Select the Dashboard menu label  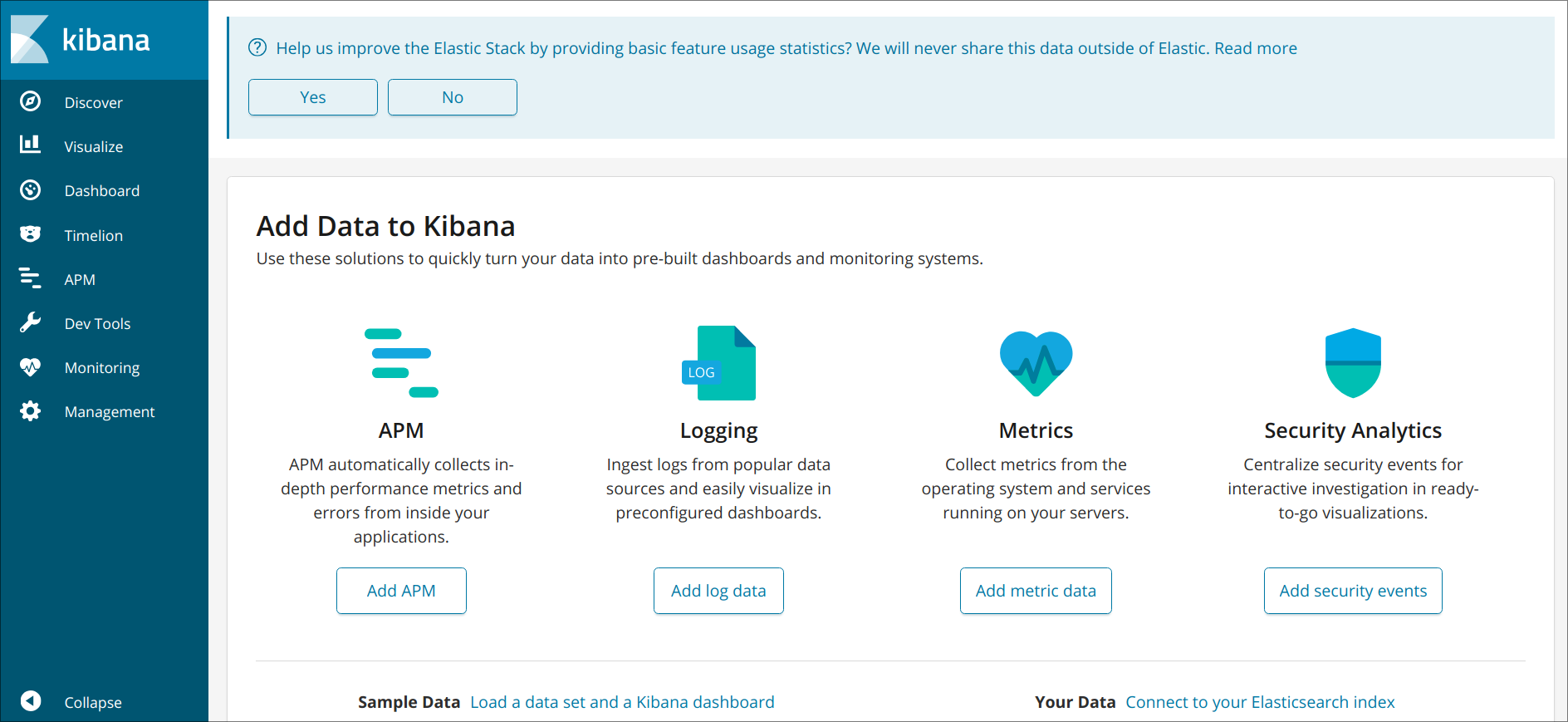pyautogui.click(x=102, y=191)
